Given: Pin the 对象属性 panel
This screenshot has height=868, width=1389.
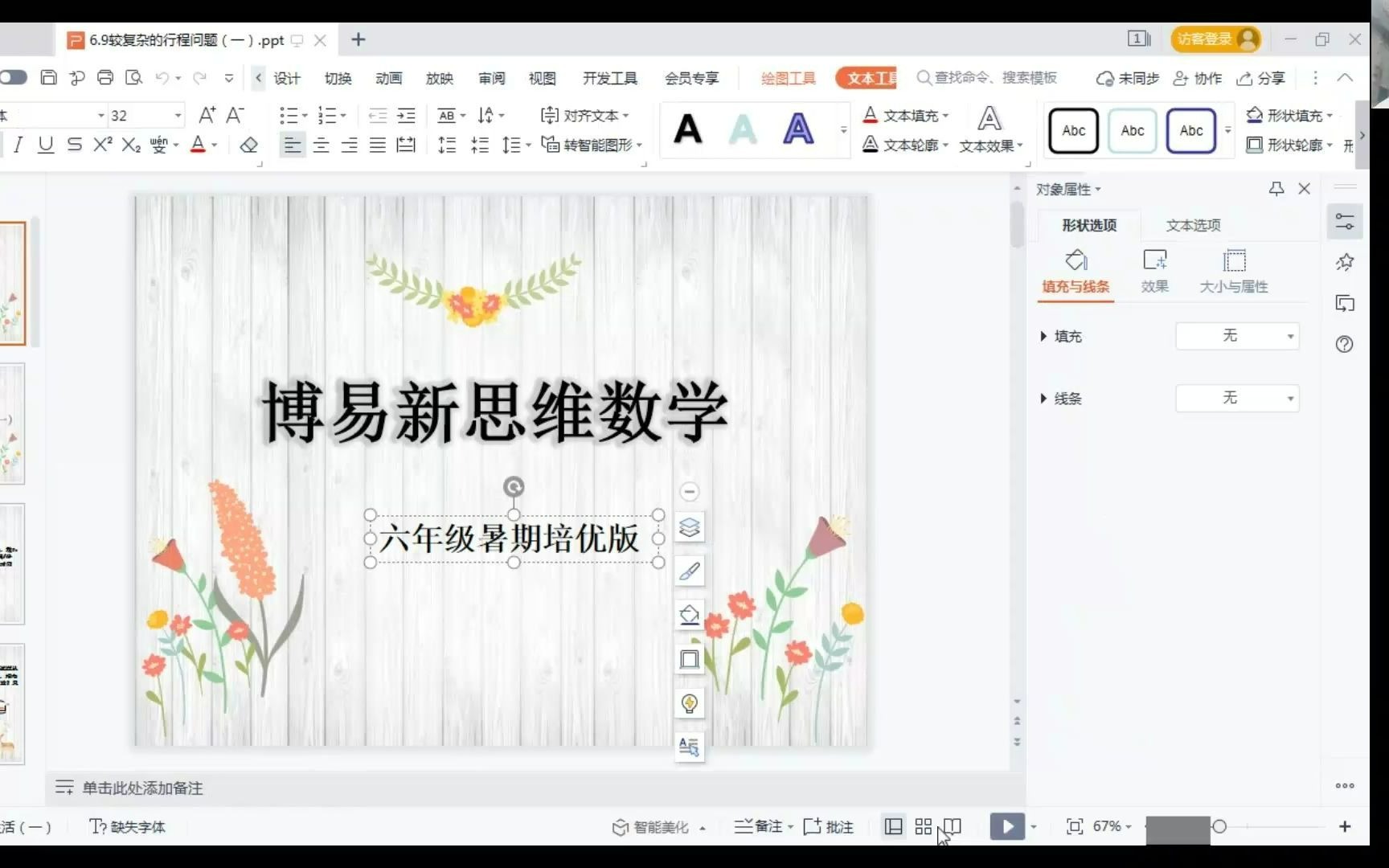Looking at the screenshot, I should (1276, 189).
